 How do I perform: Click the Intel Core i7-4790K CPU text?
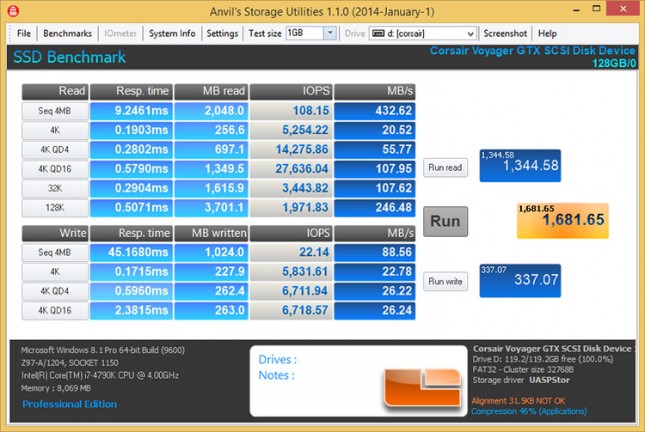[100, 375]
